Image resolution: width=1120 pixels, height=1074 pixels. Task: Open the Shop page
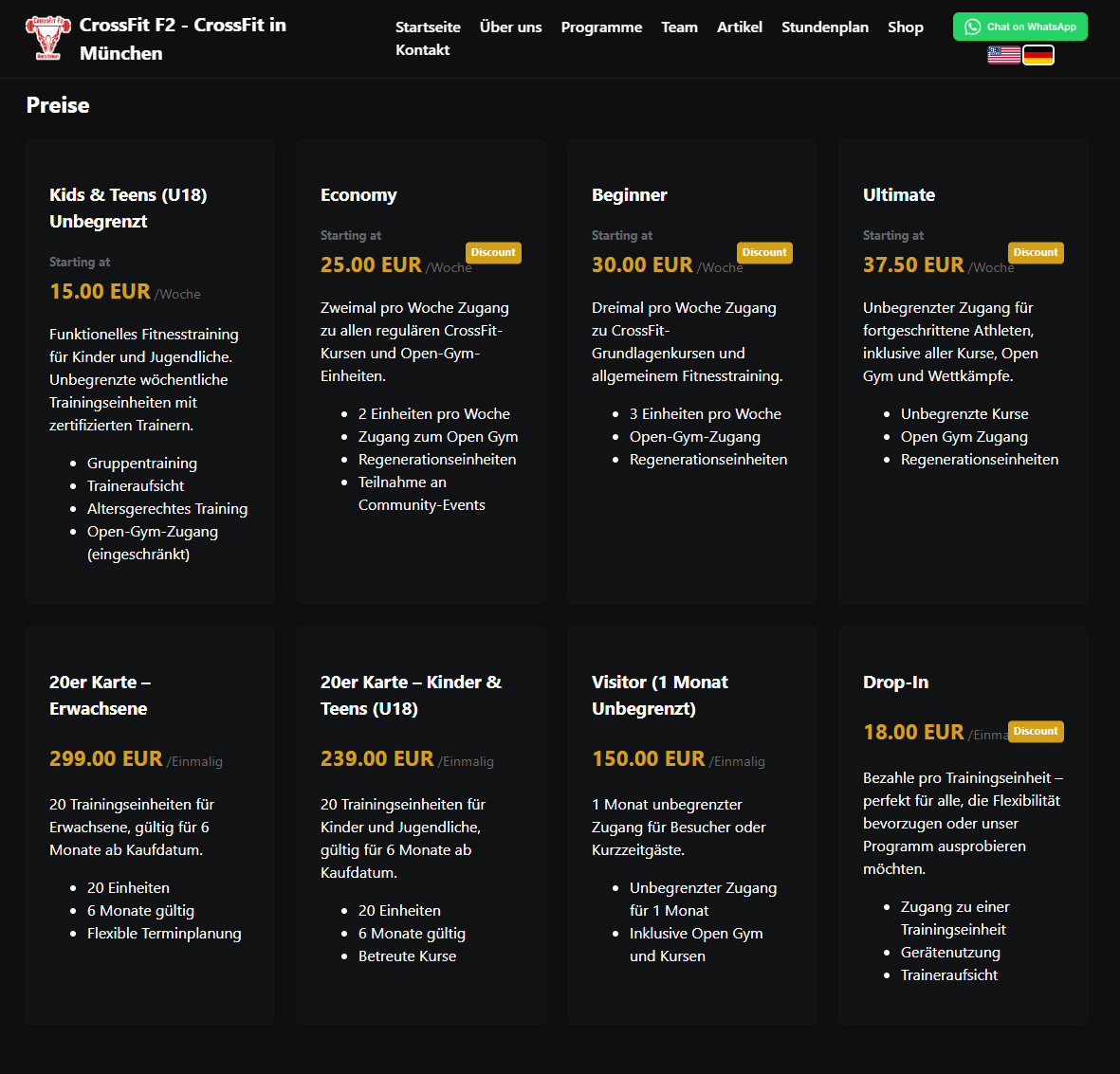[x=905, y=27]
